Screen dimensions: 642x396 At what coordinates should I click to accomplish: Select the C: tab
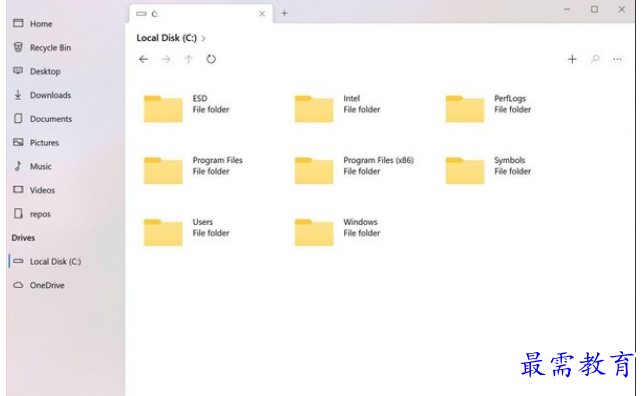(201, 14)
